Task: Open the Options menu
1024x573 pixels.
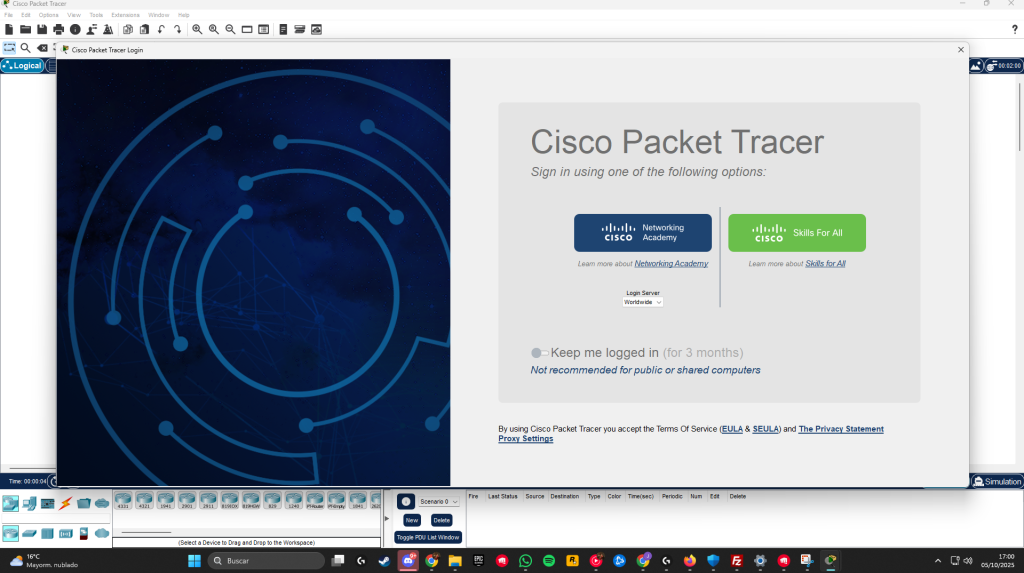Action: [x=48, y=15]
